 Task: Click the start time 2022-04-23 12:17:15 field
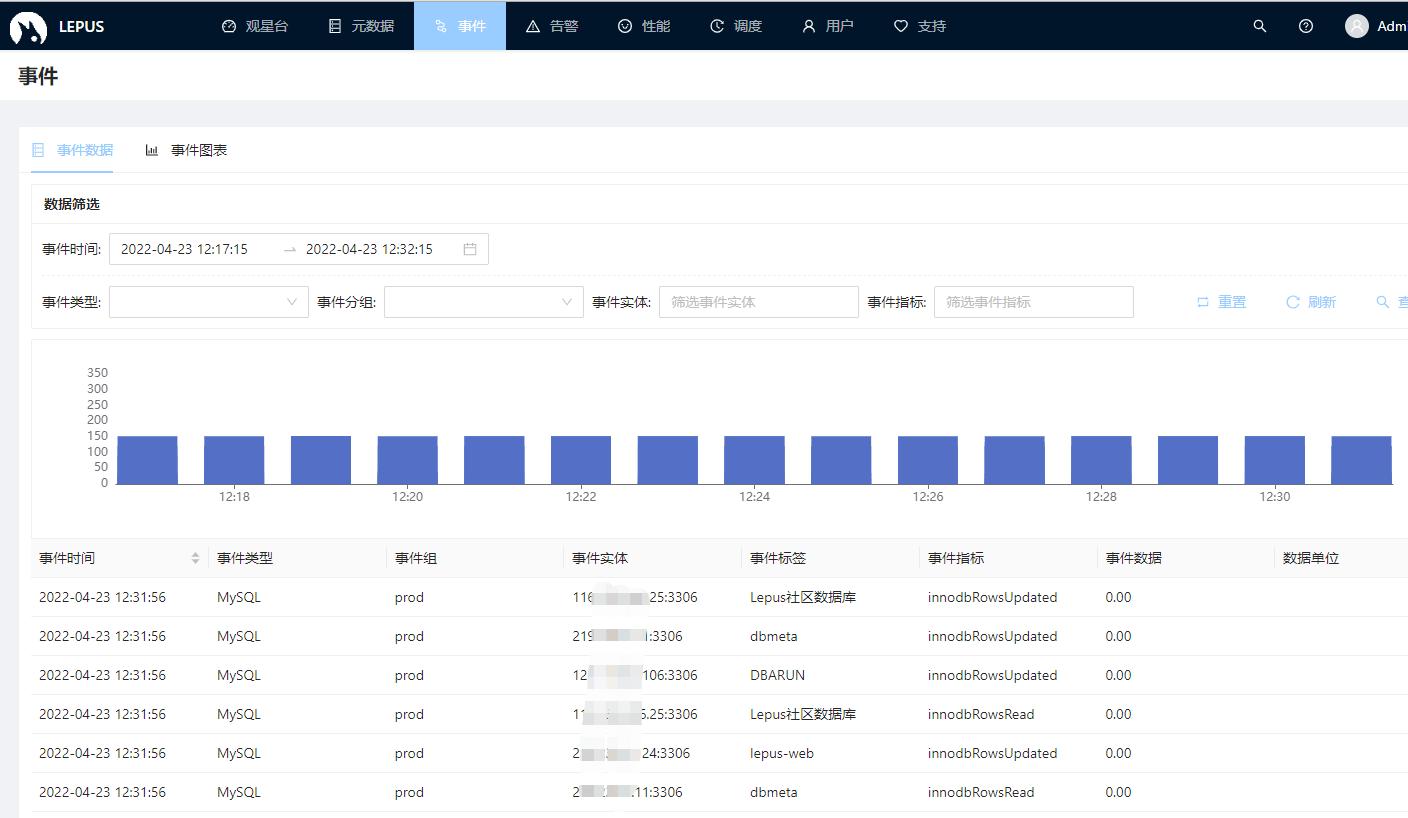pyautogui.click(x=184, y=249)
